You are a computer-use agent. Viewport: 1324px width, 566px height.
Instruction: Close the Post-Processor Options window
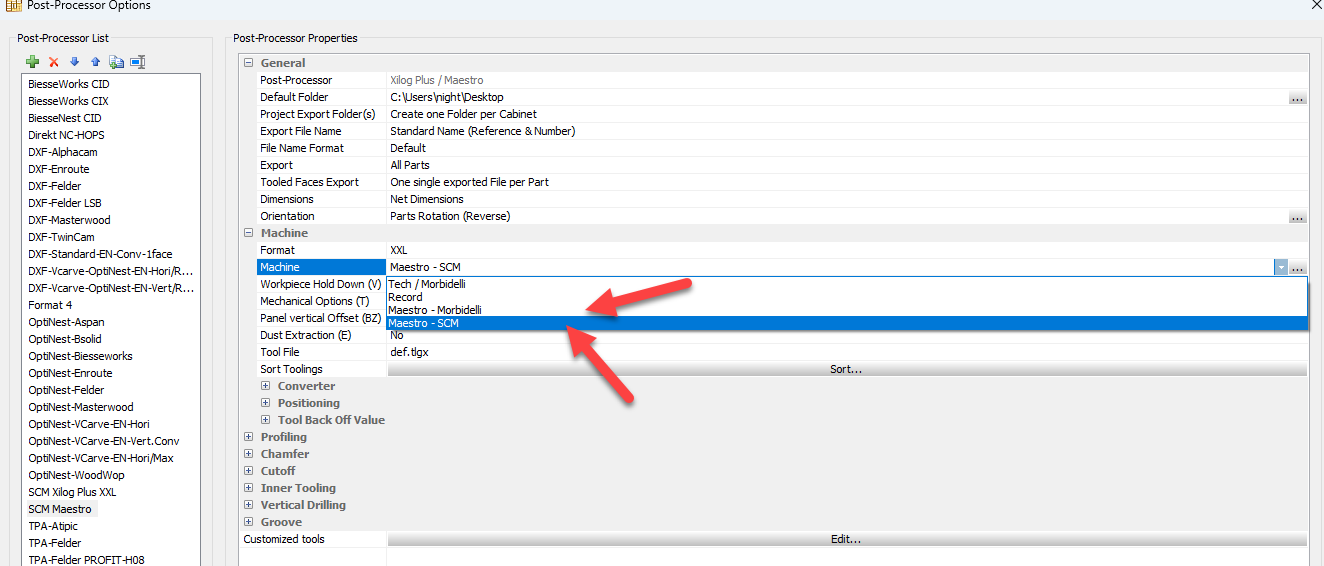(1315, 5)
